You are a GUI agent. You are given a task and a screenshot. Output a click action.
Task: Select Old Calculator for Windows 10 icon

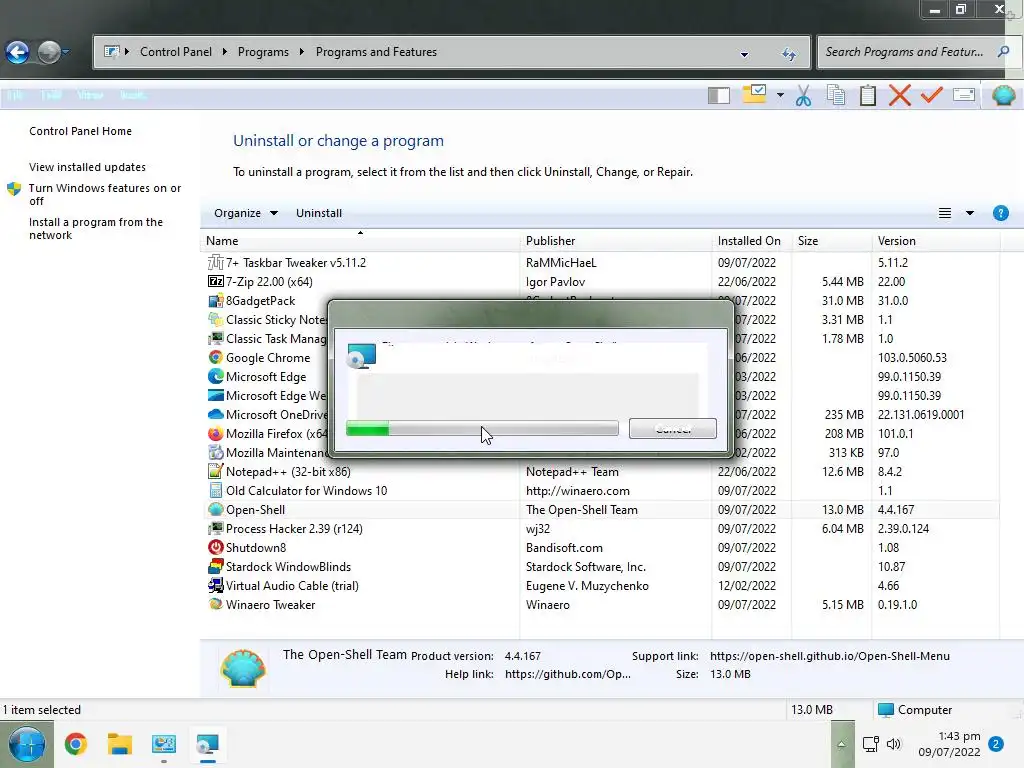[x=216, y=490]
